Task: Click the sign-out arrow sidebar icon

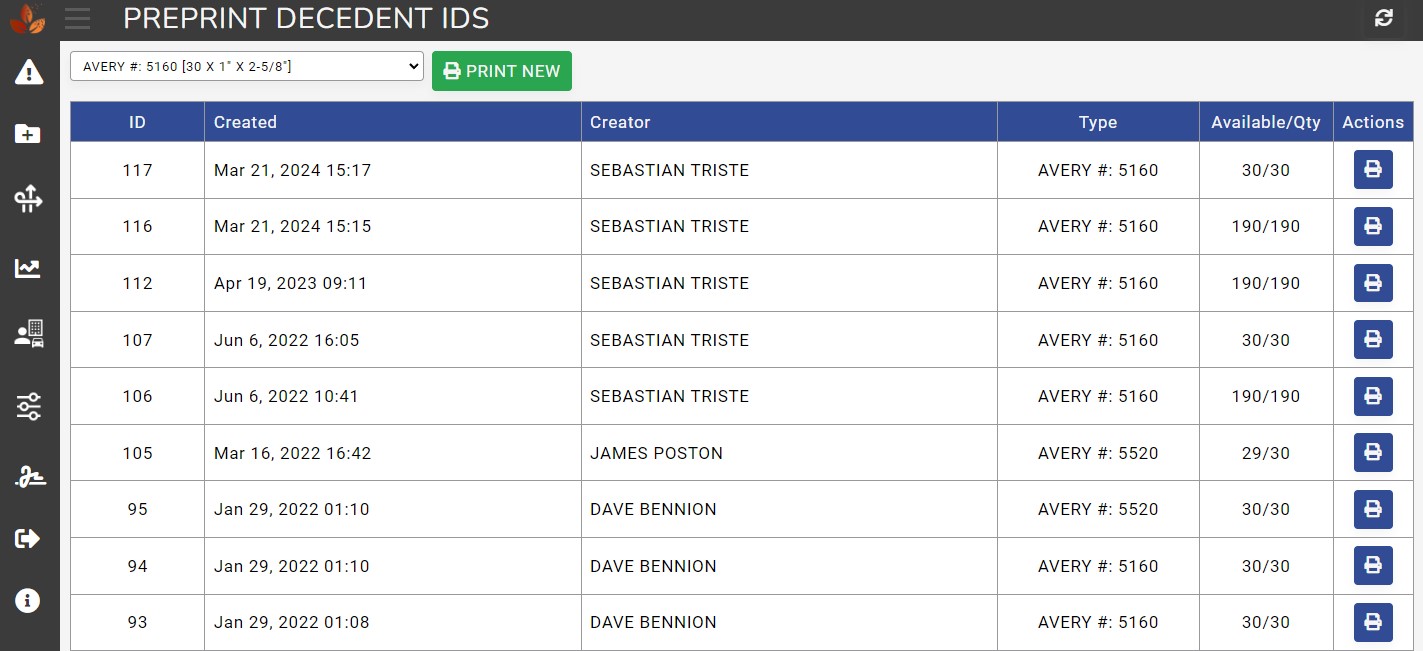Action: point(28,539)
